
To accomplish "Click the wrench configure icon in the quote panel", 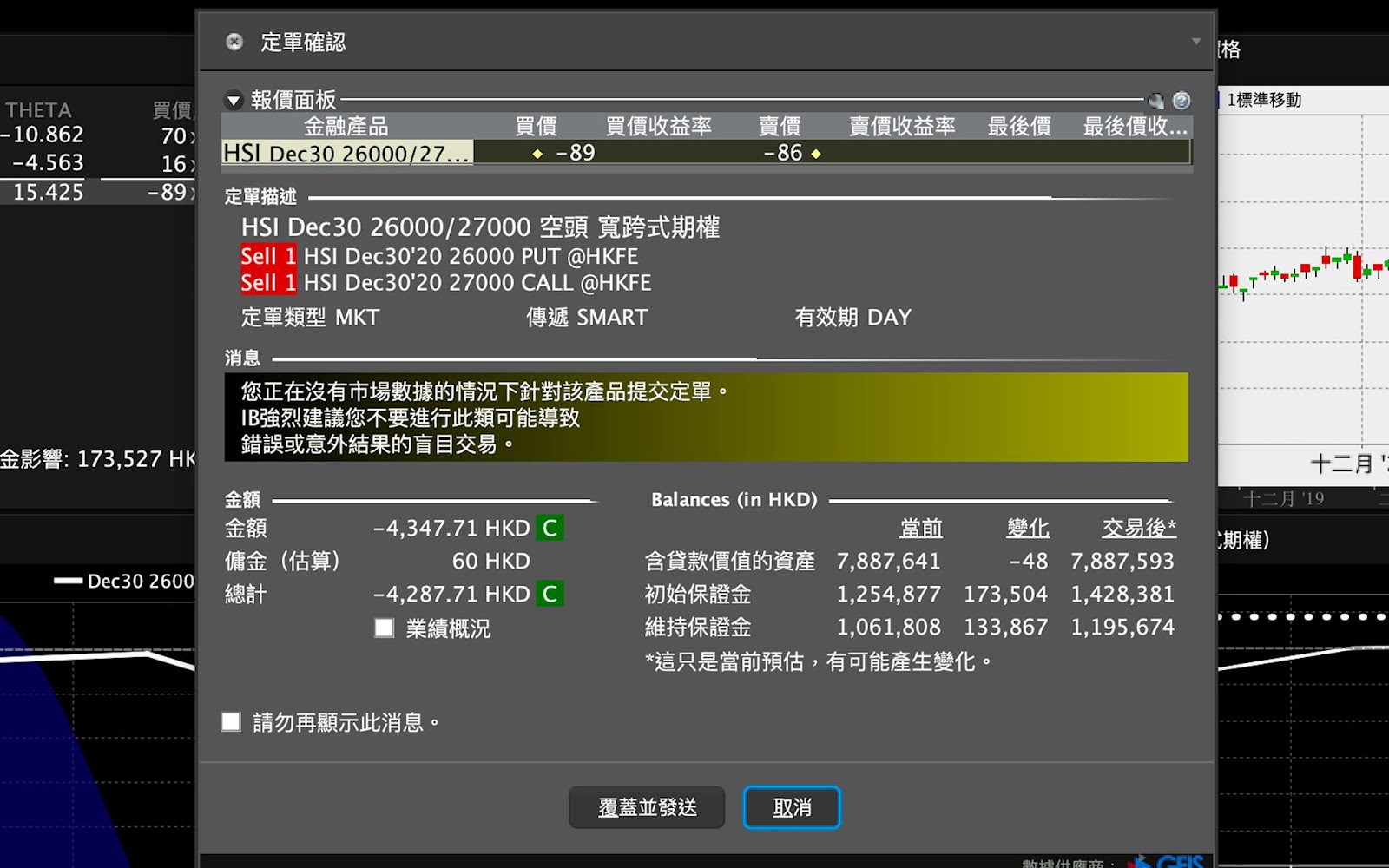I will pyautogui.click(x=1155, y=101).
